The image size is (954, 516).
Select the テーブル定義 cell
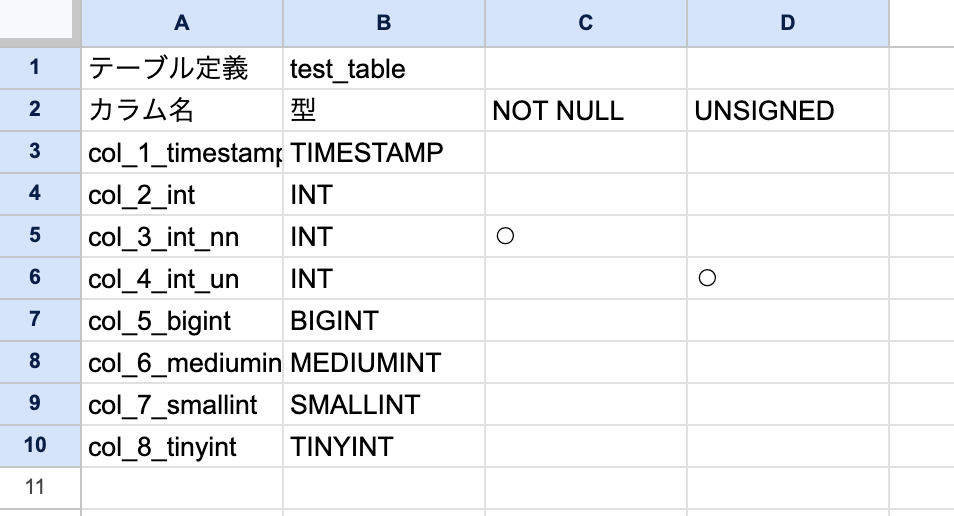pos(181,69)
